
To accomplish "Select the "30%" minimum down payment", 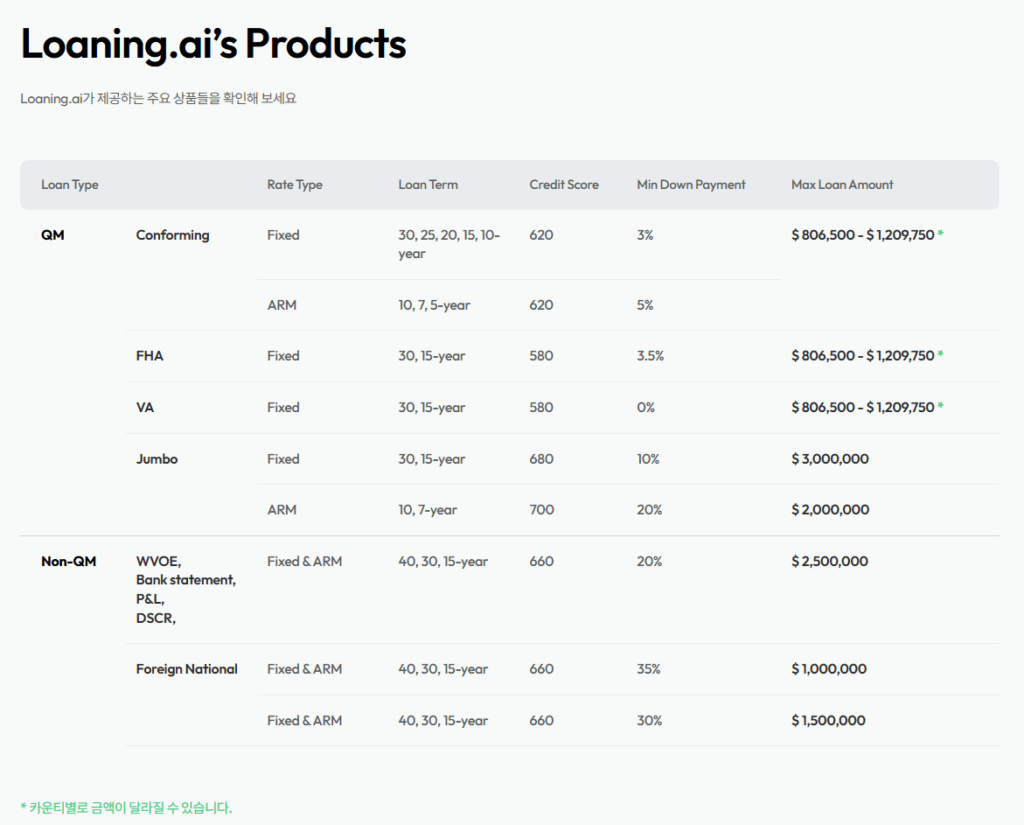I will coord(650,721).
